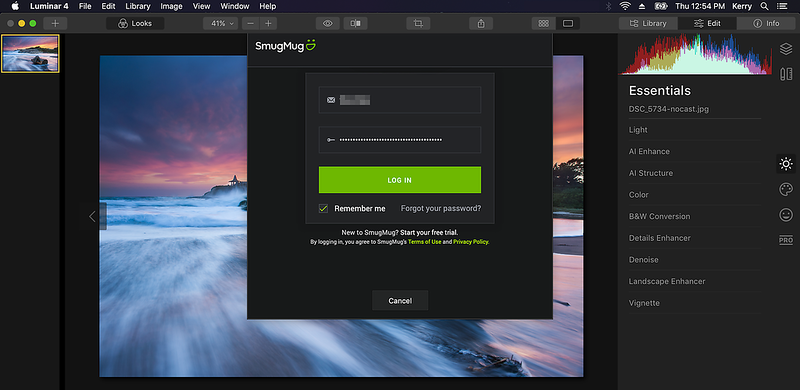
Task: Zoom out with the minus button
Action: [250, 23]
